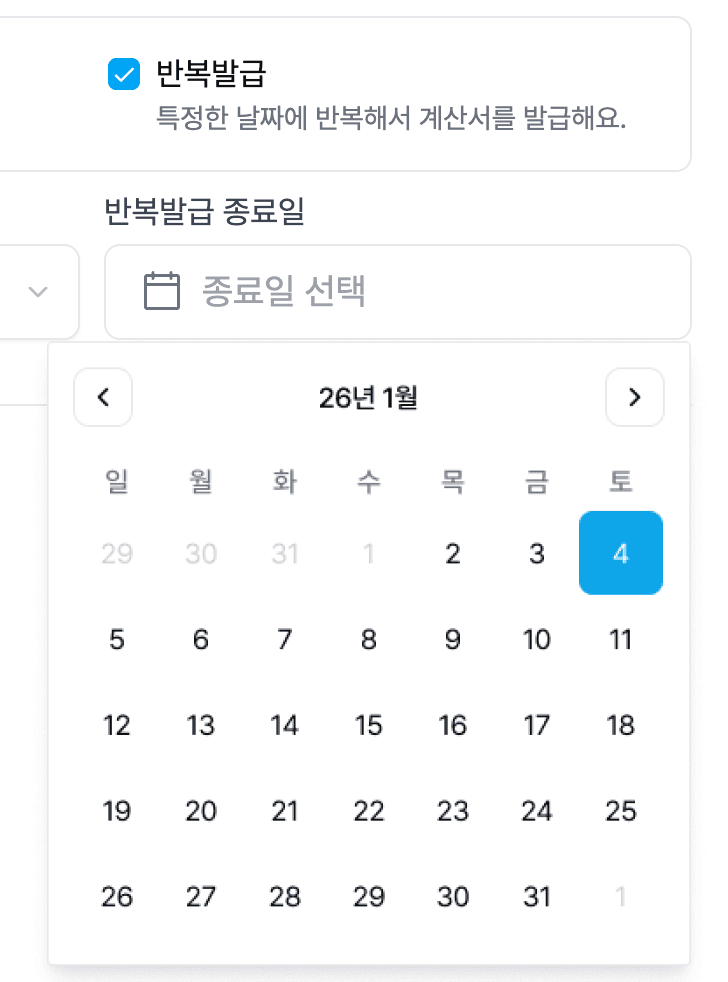Expand the partially visible dropdown chevron
The width and height of the screenshot is (728, 982).
[x=38, y=292]
